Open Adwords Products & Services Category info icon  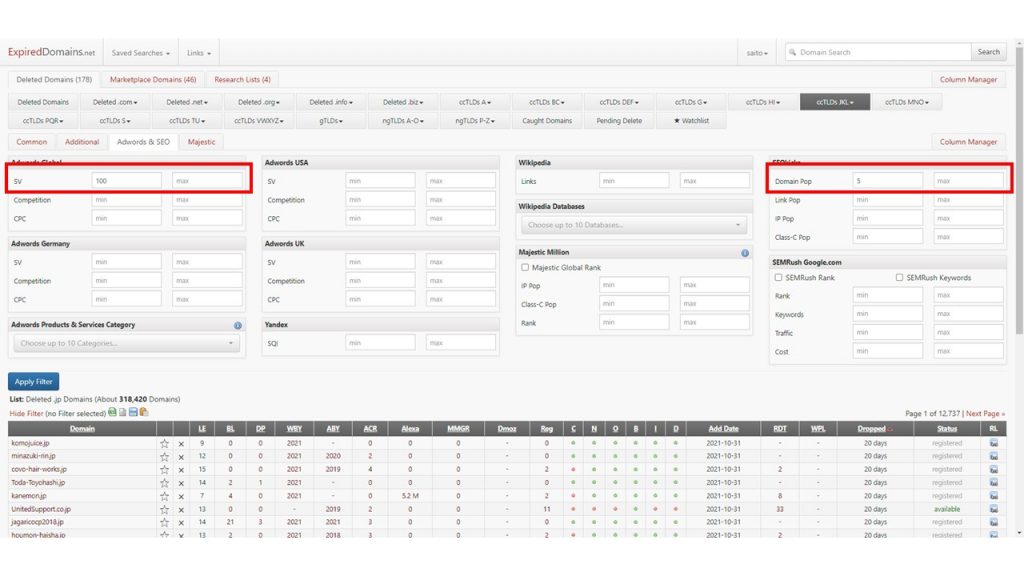(x=238, y=325)
